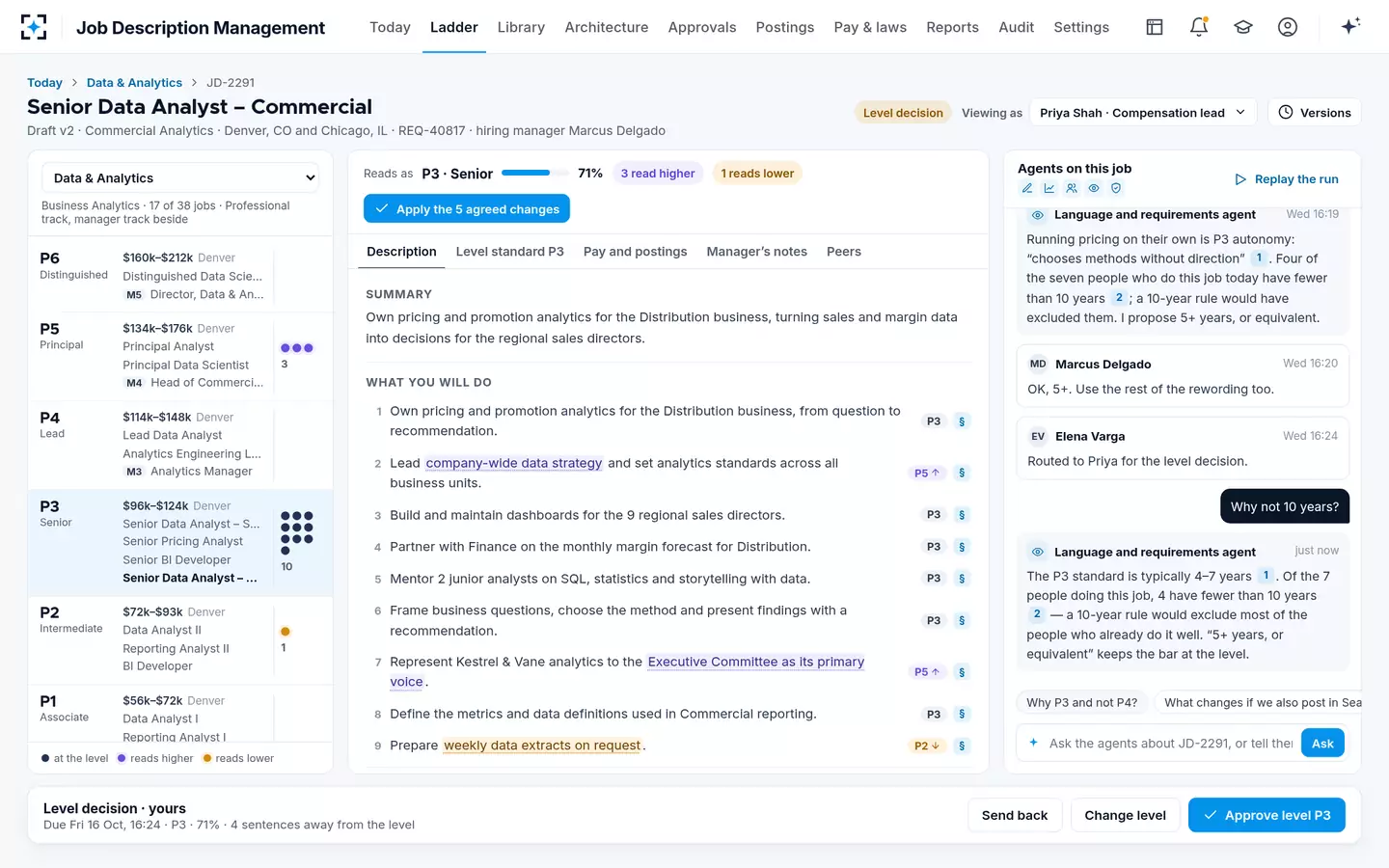The width and height of the screenshot is (1389, 868).
Task: Go to Data & Analytics breadcrumb link
Action: (134, 83)
